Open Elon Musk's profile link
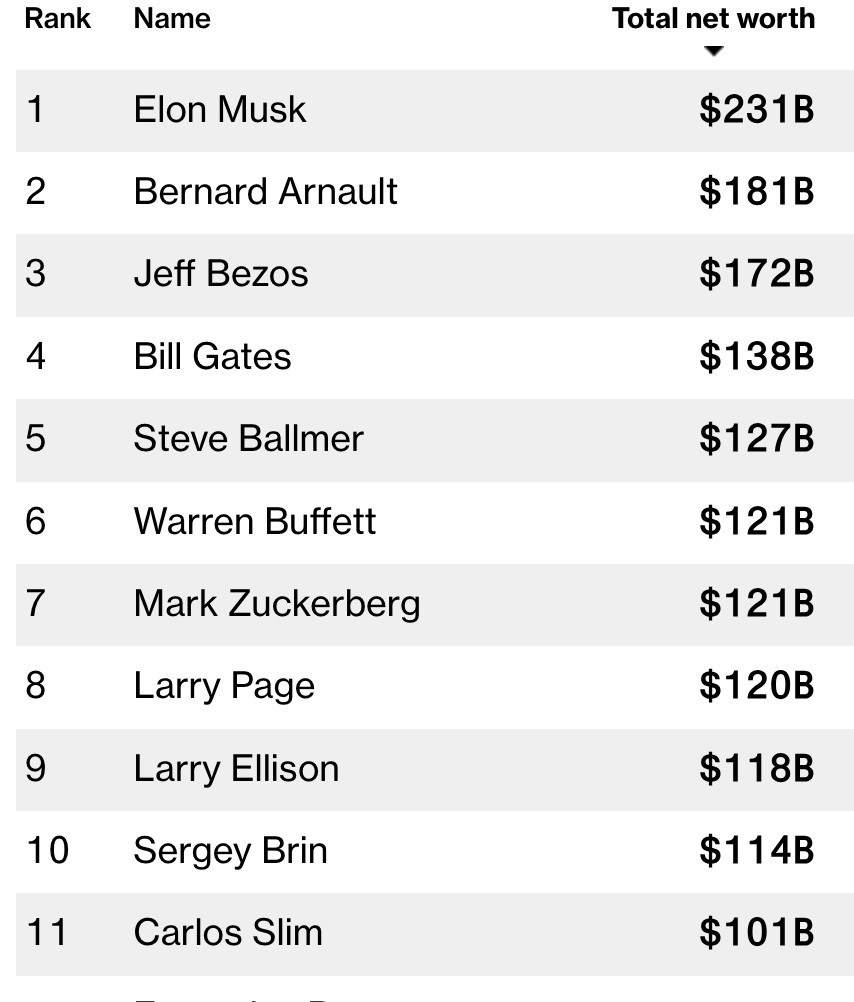This screenshot has width=854, height=1002. pos(219,109)
